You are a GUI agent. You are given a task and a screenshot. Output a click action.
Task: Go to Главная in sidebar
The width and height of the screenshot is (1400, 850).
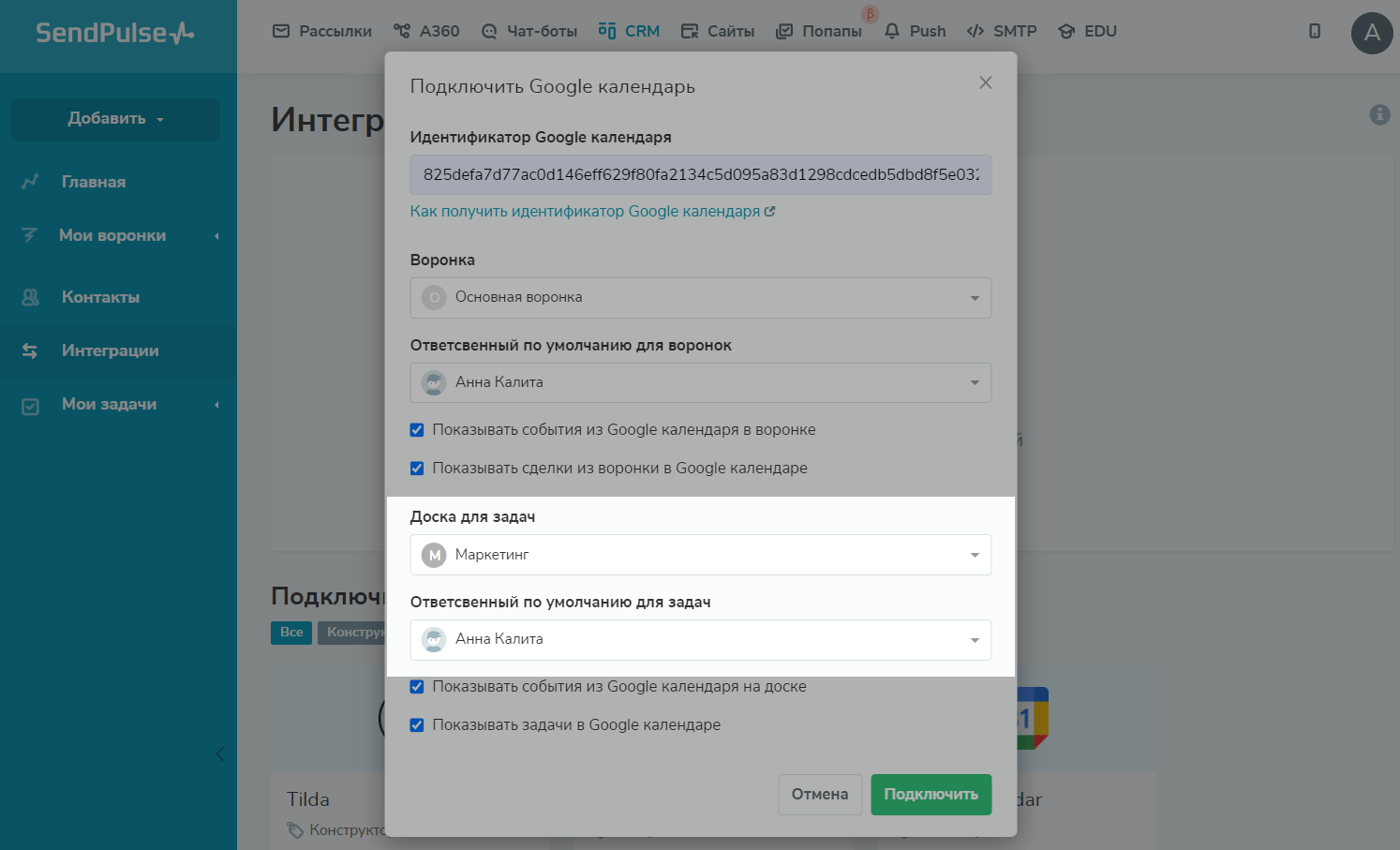click(x=94, y=182)
